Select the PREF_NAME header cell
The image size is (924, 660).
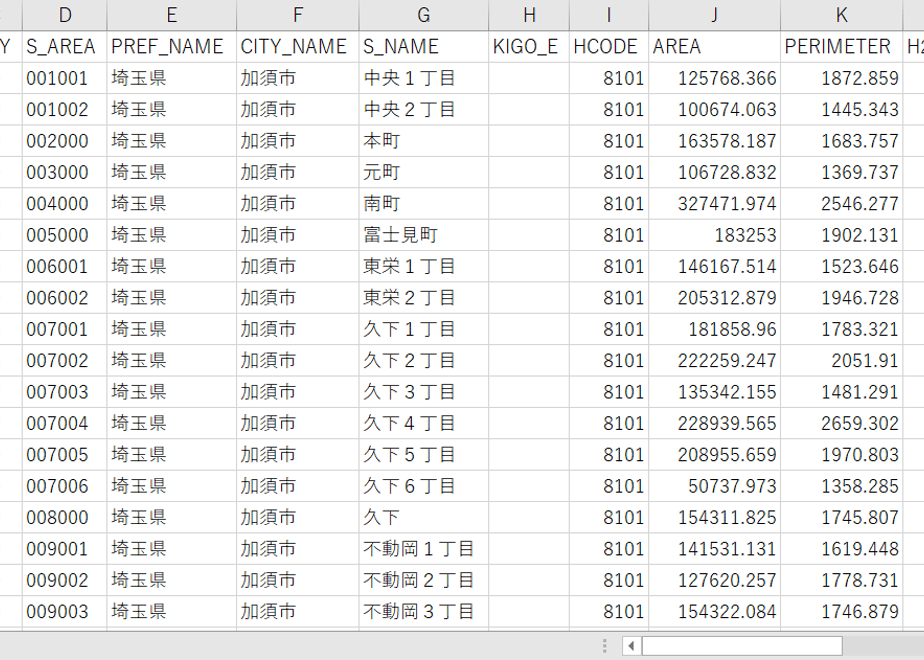click(x=171, y=47)
